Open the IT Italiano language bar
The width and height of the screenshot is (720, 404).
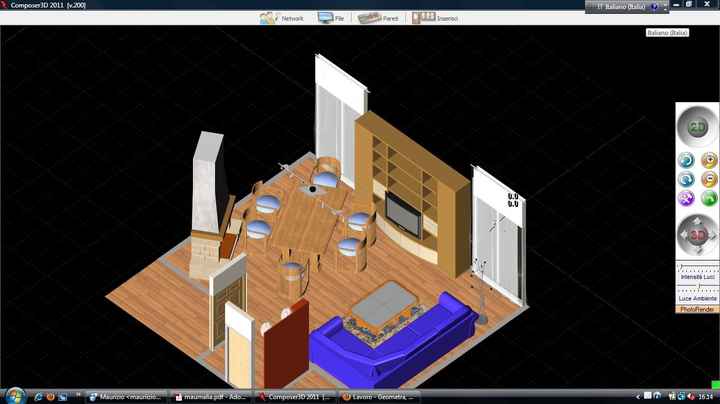(x=627, y=6)
